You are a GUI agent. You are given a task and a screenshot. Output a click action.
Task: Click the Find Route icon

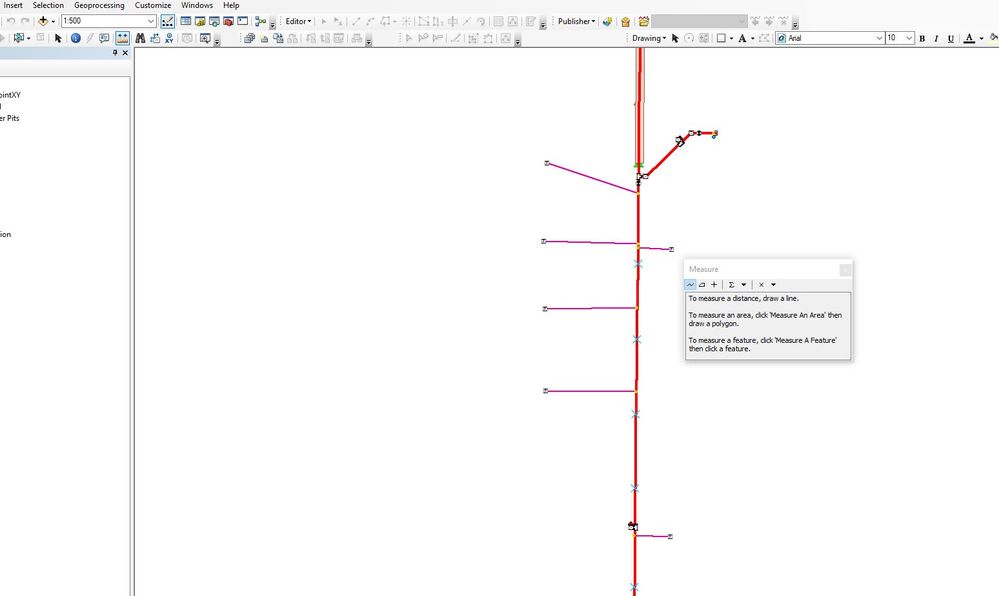point(155,38)
